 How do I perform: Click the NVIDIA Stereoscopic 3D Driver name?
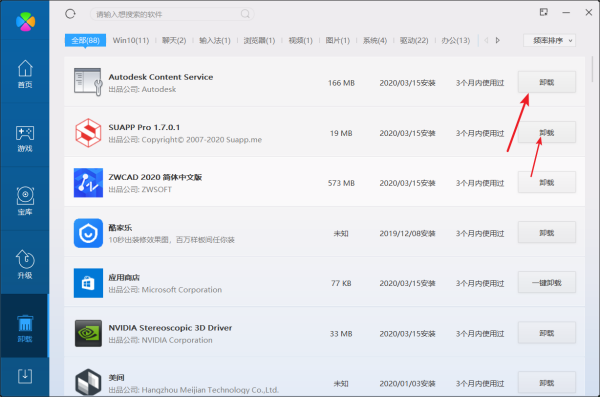(x=170, y=328)
